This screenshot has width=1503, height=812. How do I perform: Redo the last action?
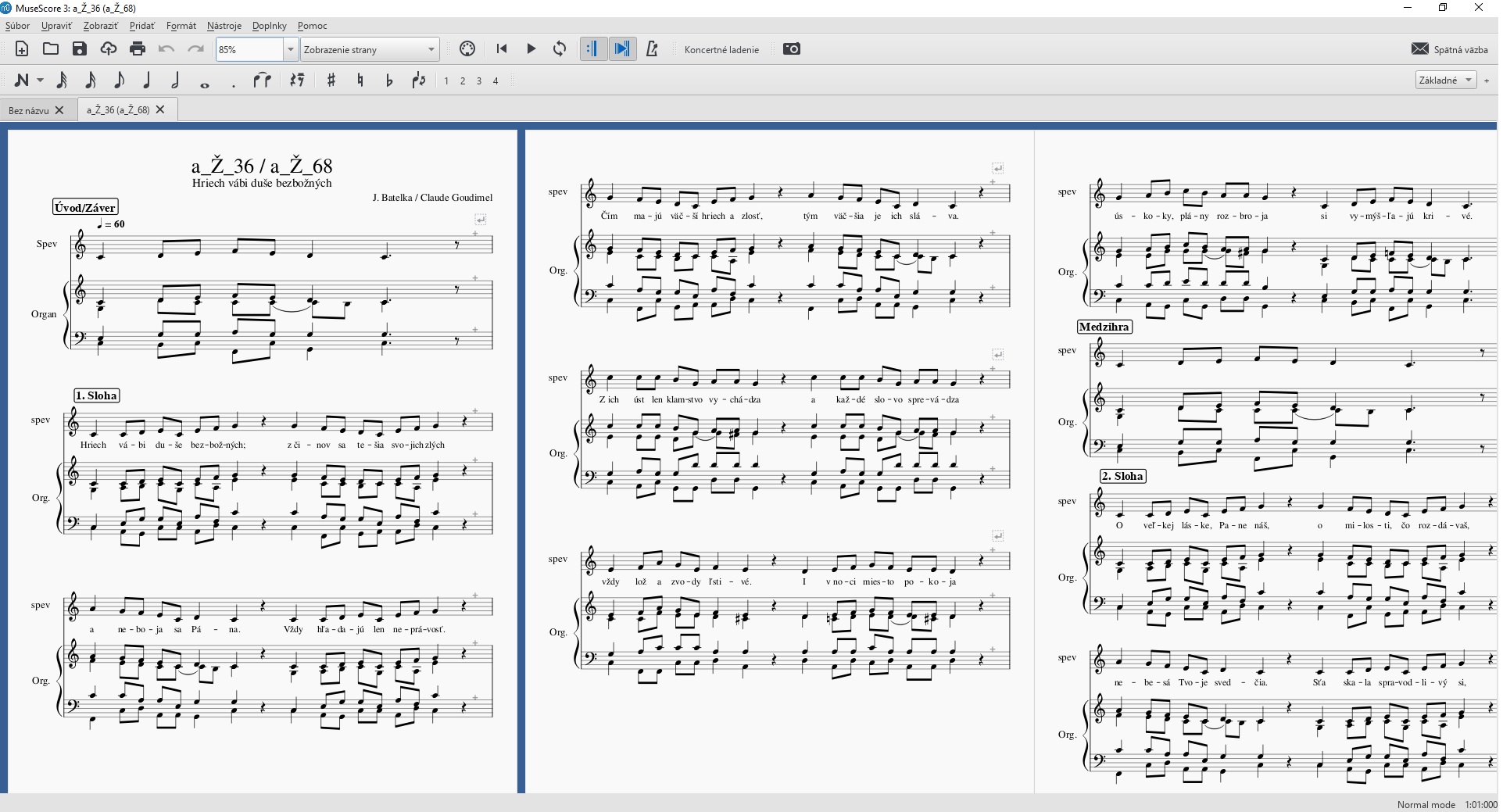[195, 49]
